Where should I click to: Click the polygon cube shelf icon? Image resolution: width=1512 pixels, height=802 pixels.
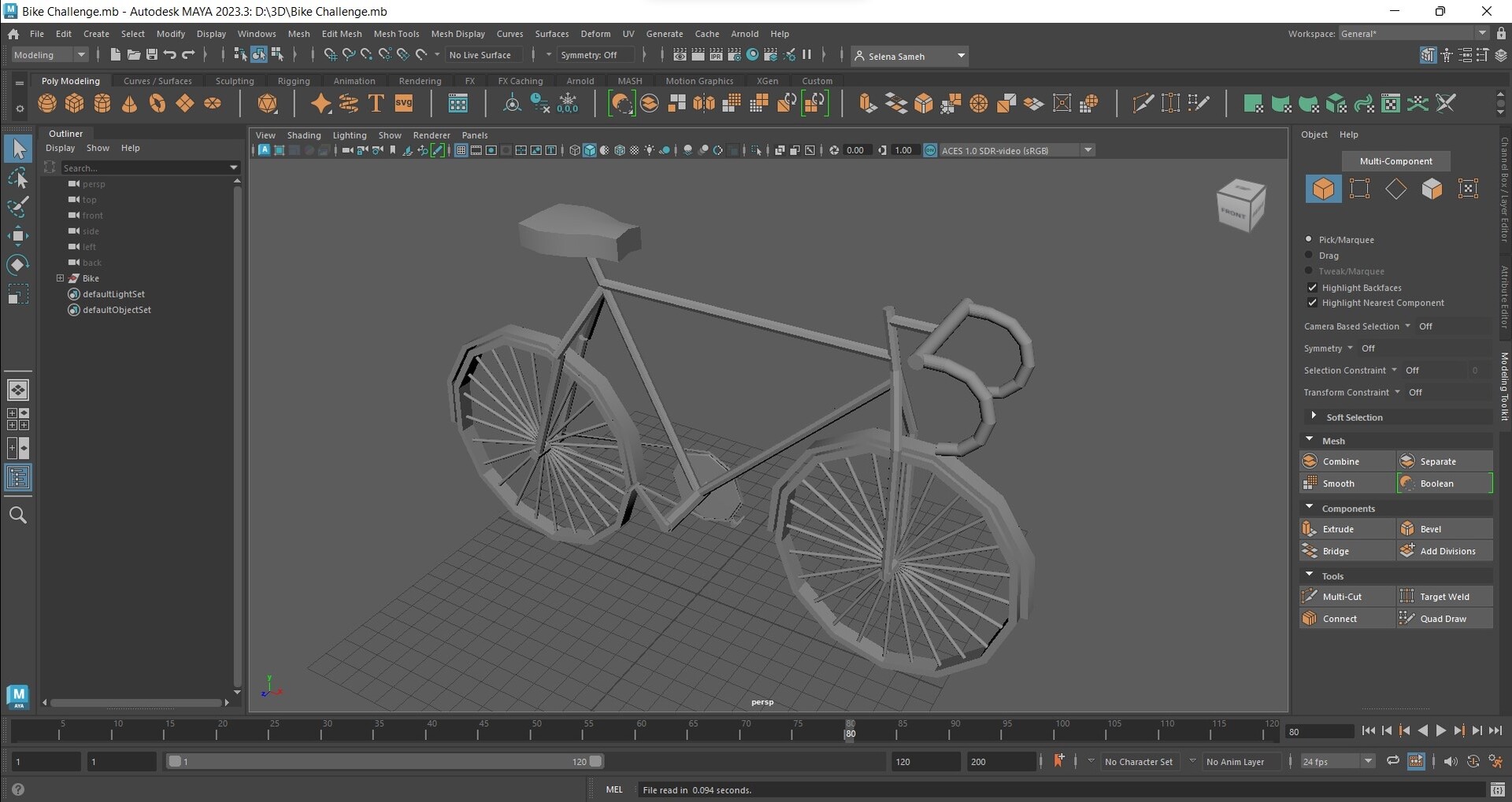point(75,104)
